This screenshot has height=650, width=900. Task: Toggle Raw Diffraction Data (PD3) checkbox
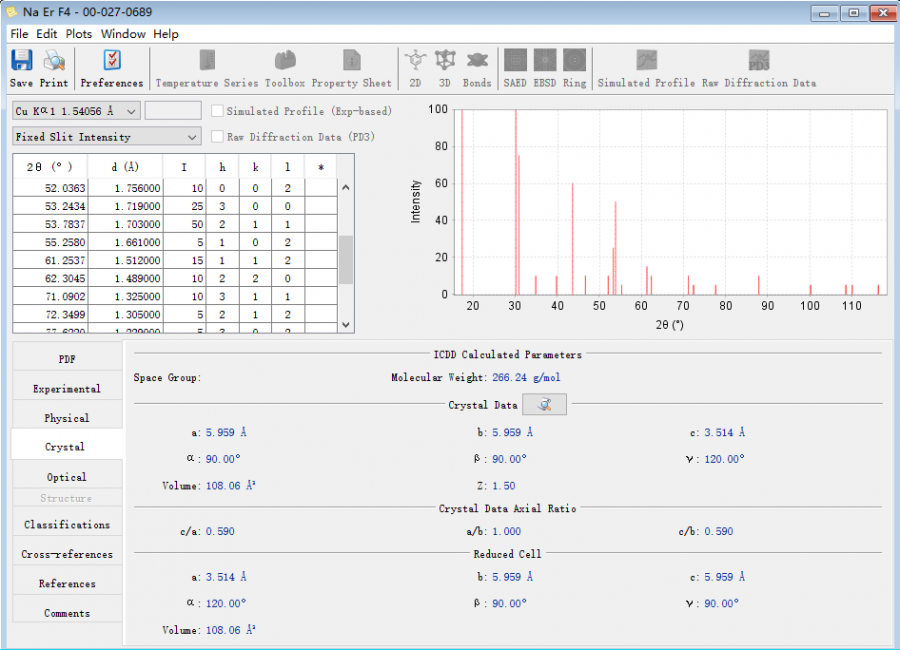click(218, 136)
